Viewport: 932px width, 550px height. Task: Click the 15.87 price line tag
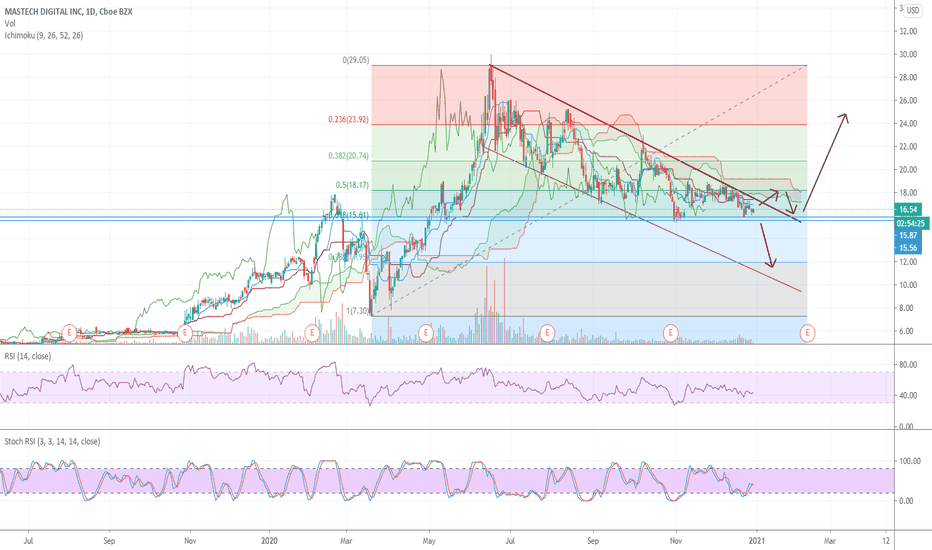pos(908,235)
